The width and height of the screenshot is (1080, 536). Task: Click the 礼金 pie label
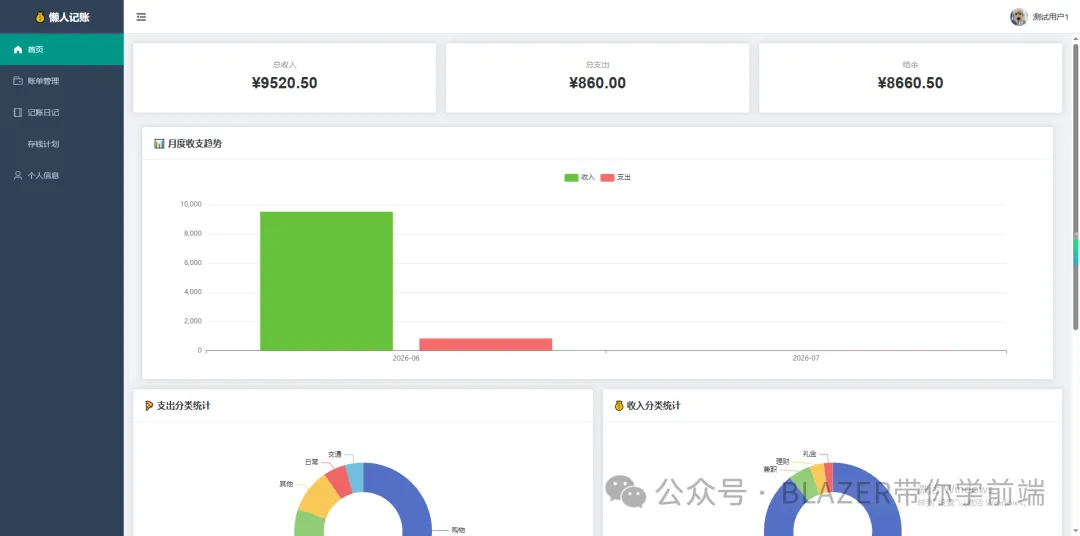(x=809, y=454)
